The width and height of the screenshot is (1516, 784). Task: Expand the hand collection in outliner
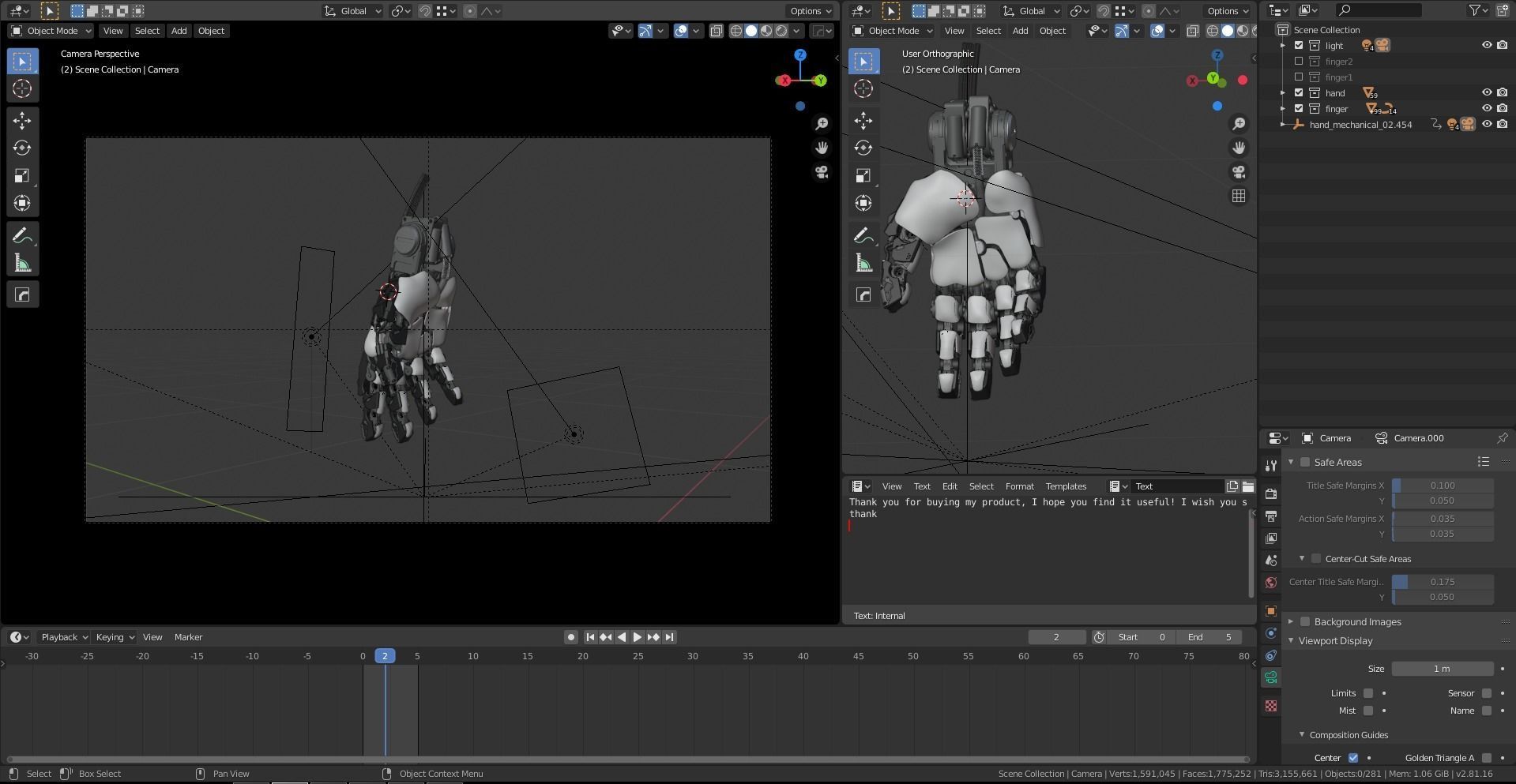coord(1283,93)
